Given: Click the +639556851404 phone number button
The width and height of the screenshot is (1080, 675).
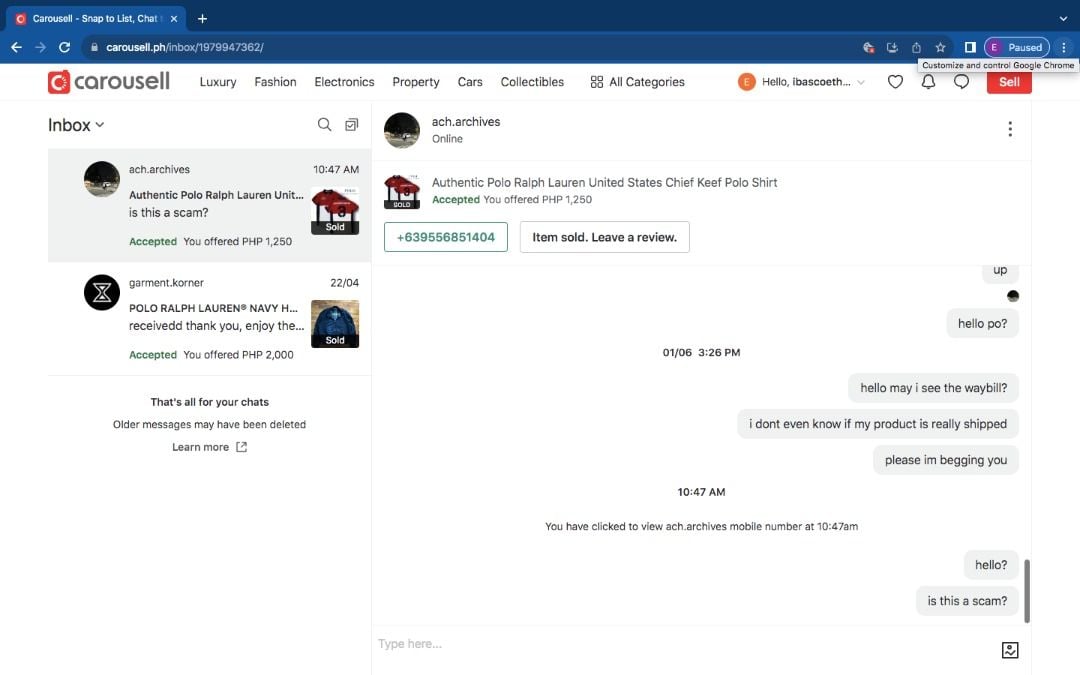Looking at the screenshot, I should tap(446, 237).
